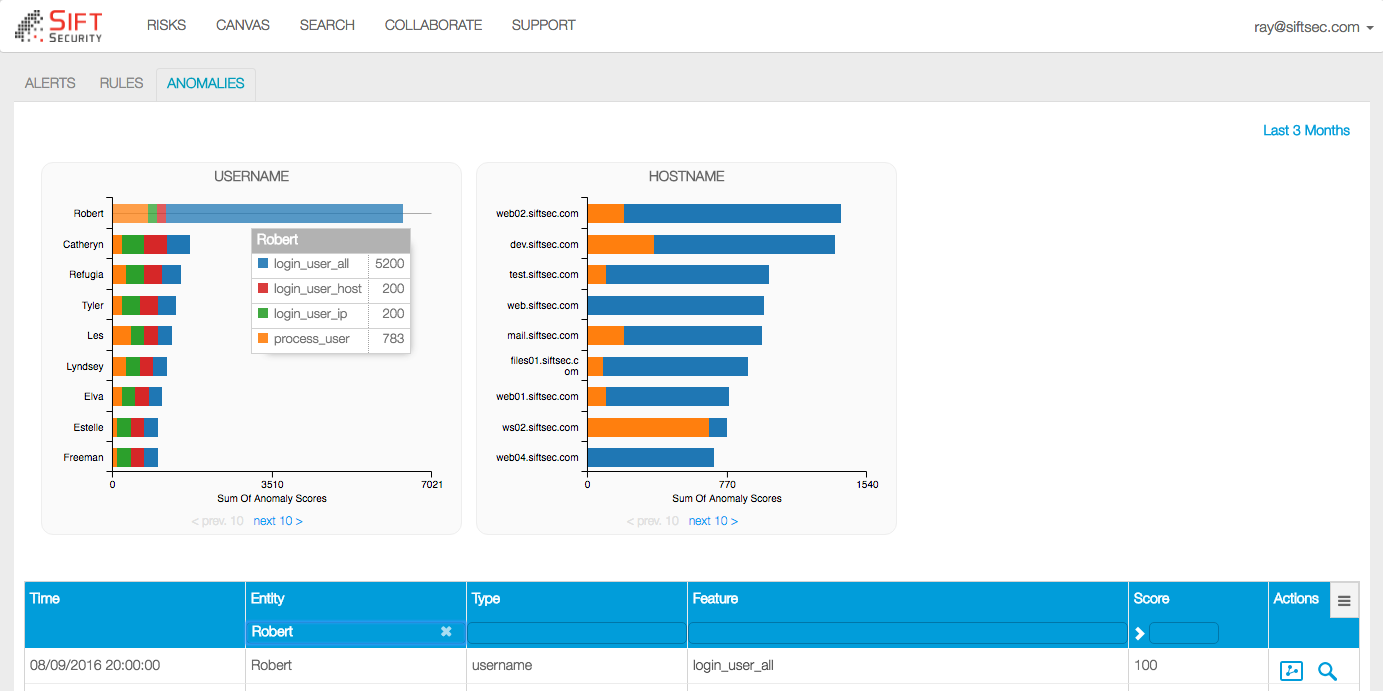The image size is (1383, 691).
Task: Select the ANOMALIES tab
Action: [206, 83]
